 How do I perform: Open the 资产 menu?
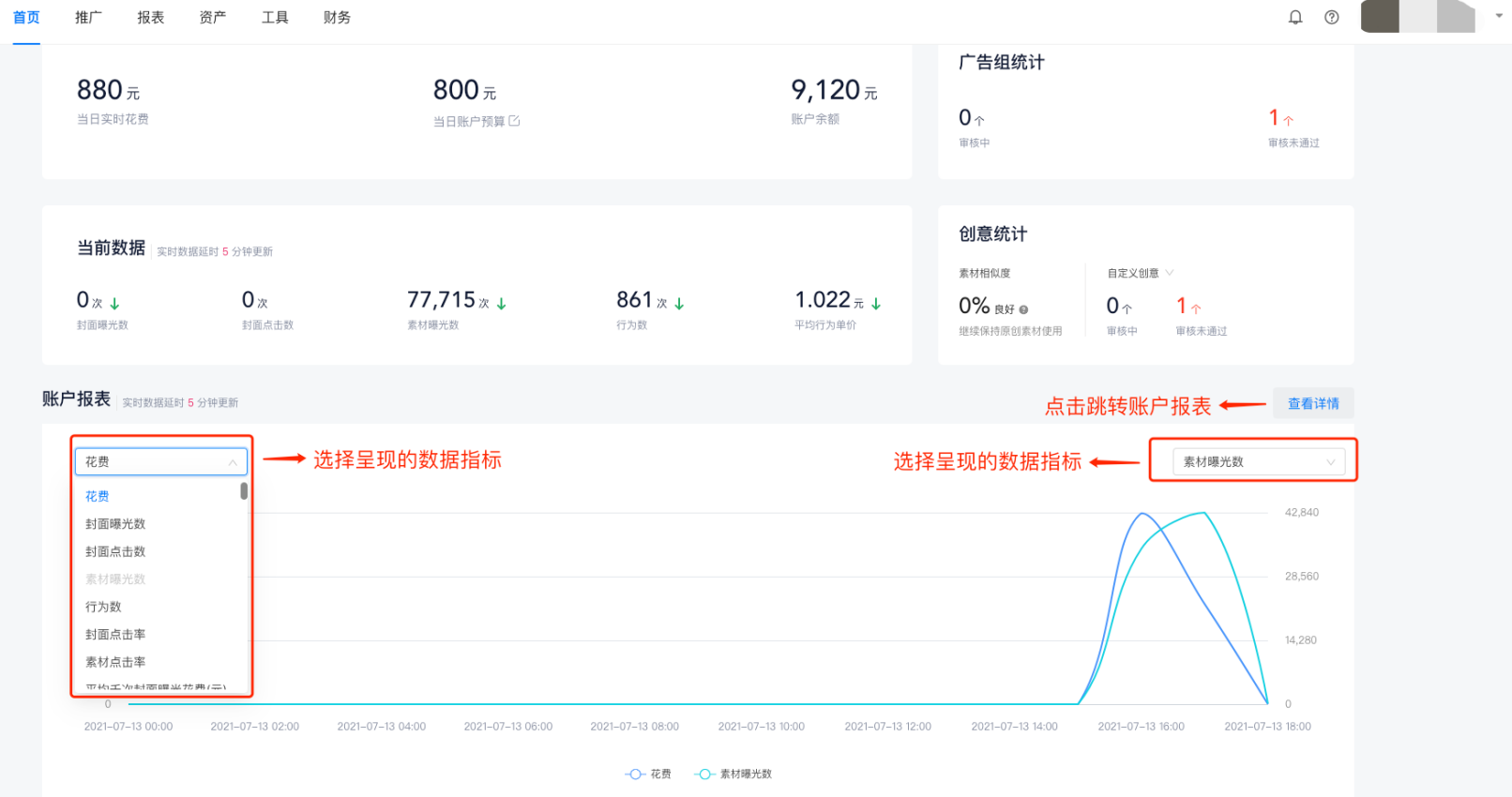point(212,17)
